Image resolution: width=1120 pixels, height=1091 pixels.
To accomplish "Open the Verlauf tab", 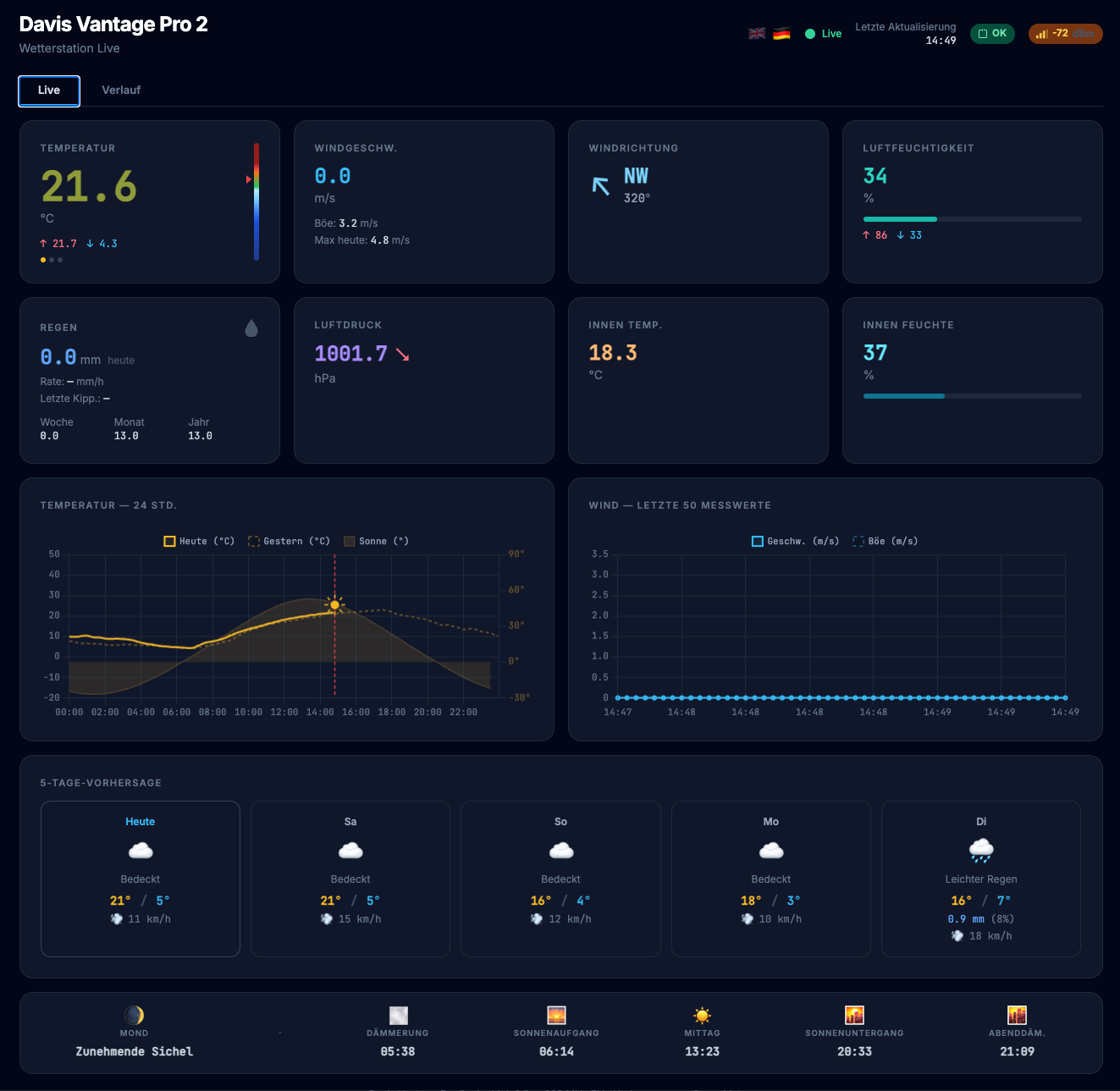I will click(121, 91).
